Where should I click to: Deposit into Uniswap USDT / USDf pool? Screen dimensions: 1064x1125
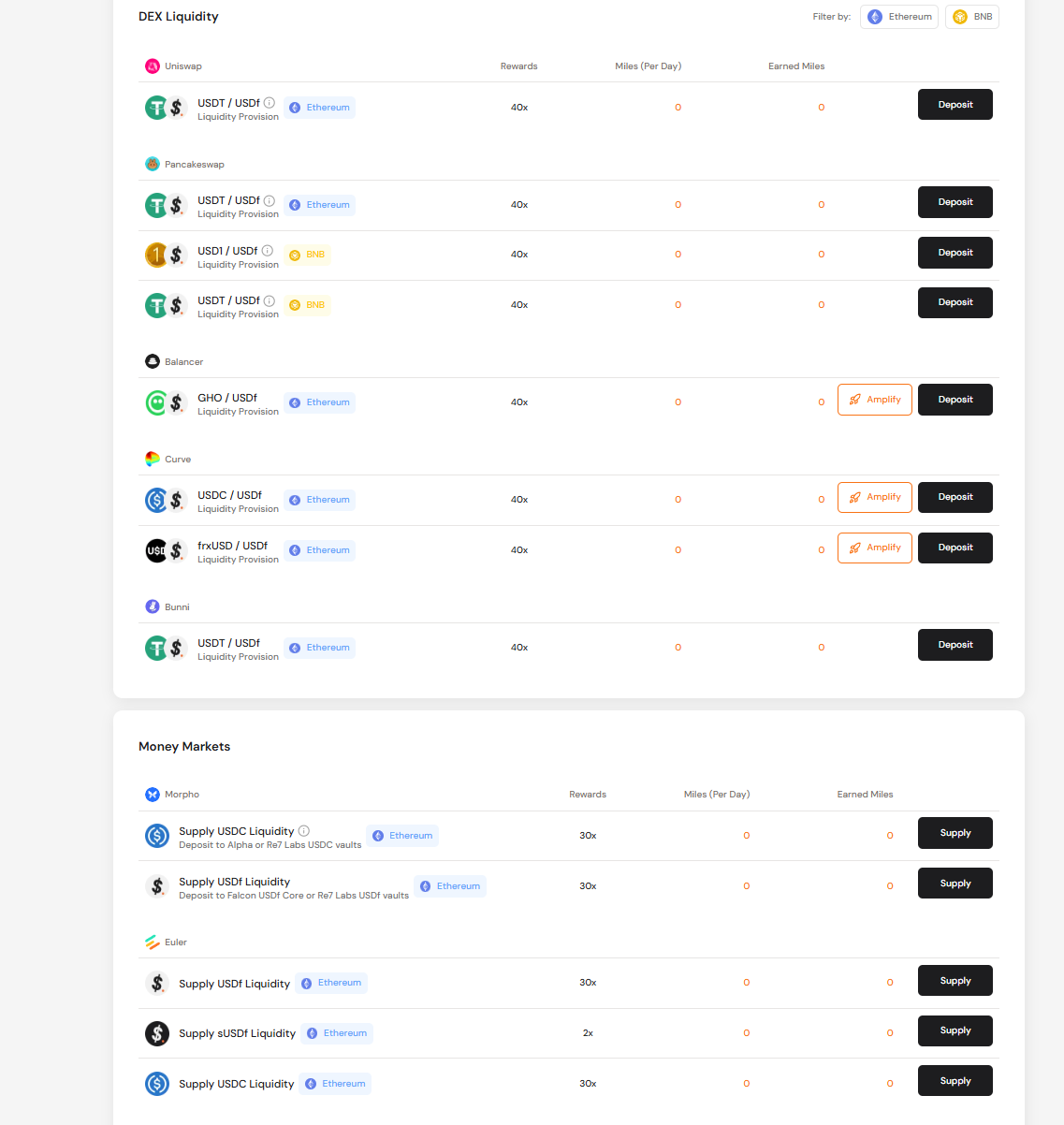pyautogui.click(x=955, y=105)
